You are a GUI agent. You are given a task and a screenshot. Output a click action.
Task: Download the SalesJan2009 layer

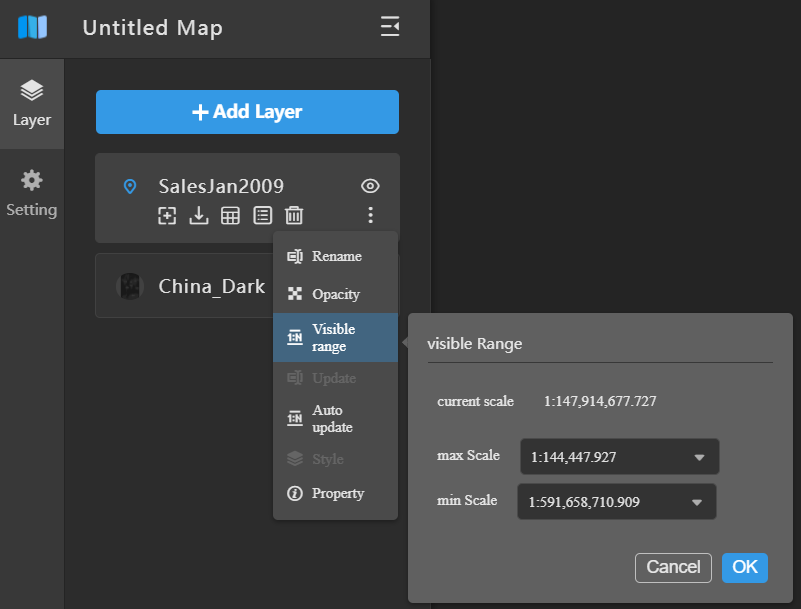199,216
